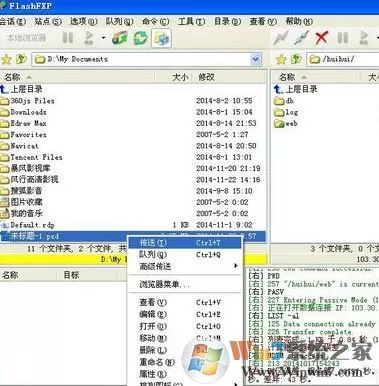This screenshot has width=379, height=386.
Task: Open the 站点 (Sites) menu
Action: pyautogui.click(x=48, y=22)
